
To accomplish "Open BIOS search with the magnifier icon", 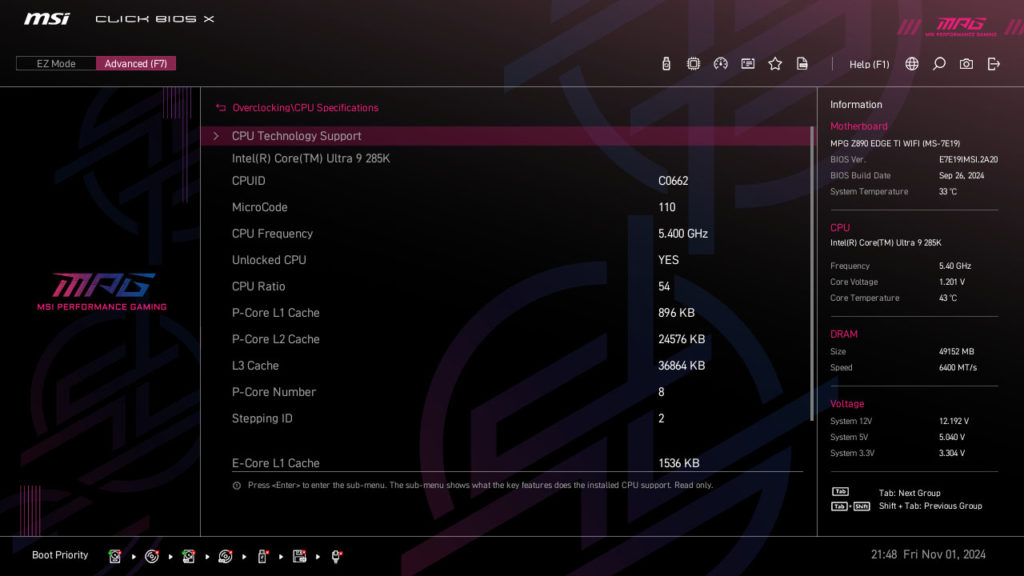I will tap(938, 63).
